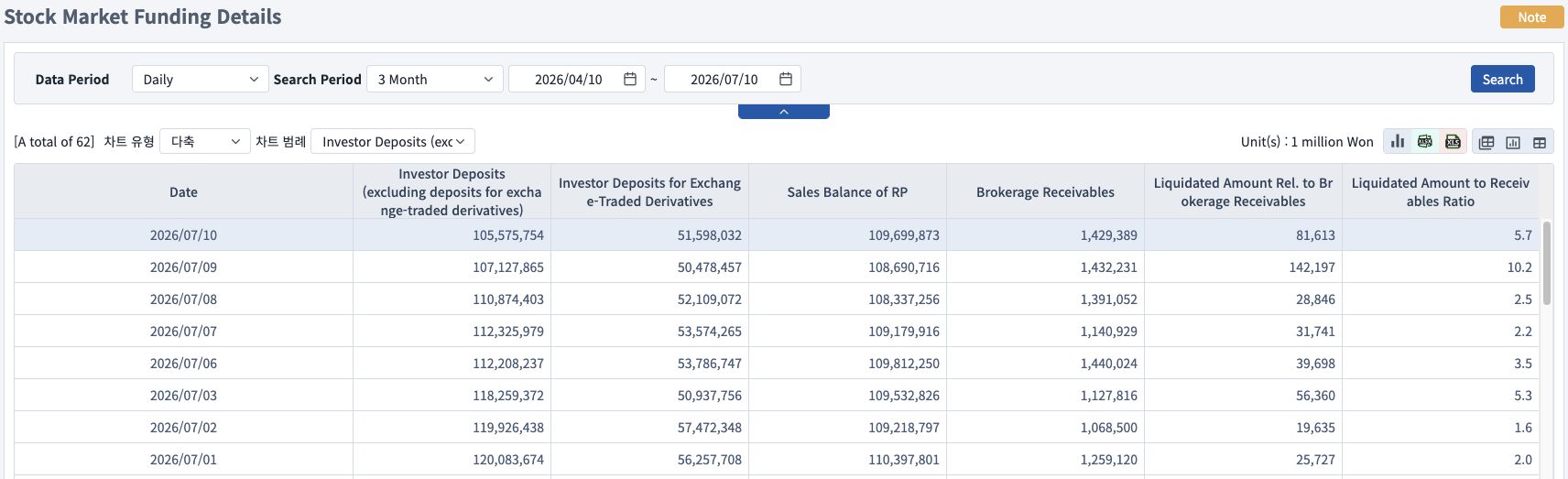
Task: Select the 2026/07/08 table row
Action: point(777,299)
